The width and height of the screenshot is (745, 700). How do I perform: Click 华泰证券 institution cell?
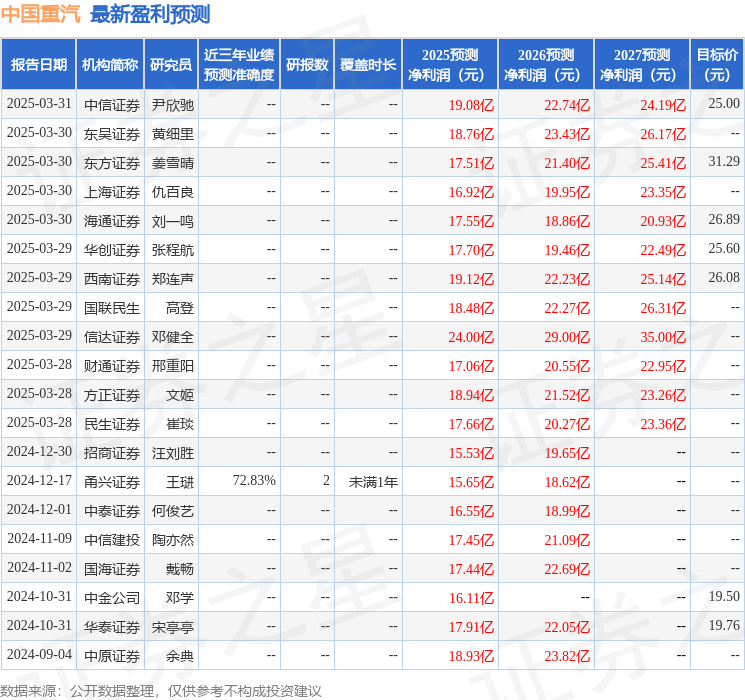tap(112, 627)
